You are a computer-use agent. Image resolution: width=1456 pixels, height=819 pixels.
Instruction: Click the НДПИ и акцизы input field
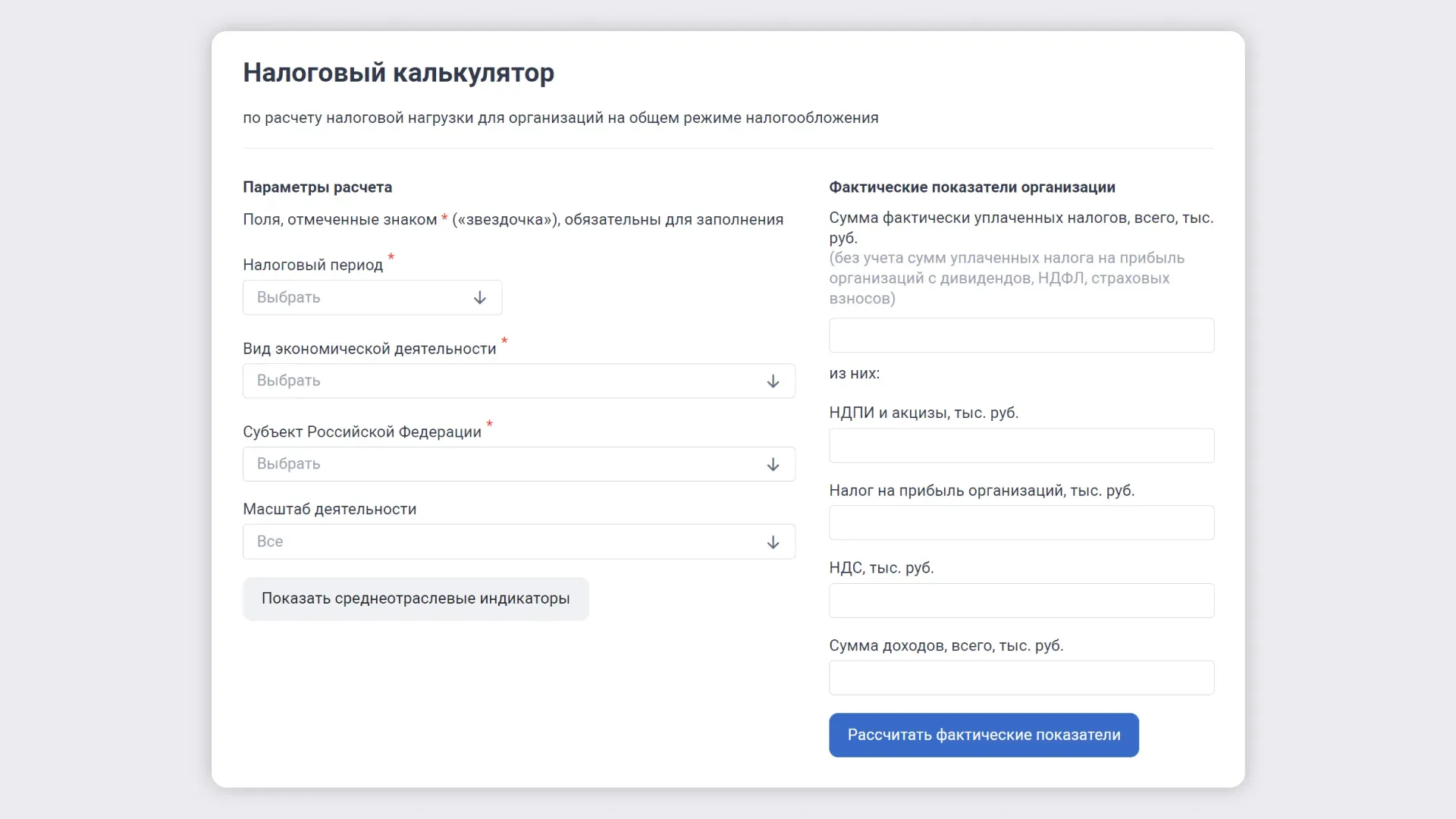[1020, 446]
